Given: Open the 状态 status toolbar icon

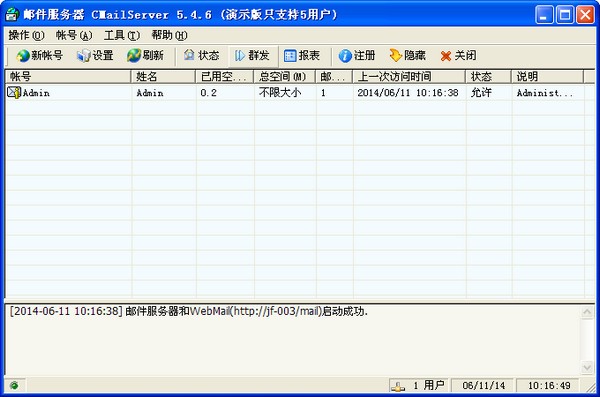Looking at the screenshot, I should click(x=189, y=56).
